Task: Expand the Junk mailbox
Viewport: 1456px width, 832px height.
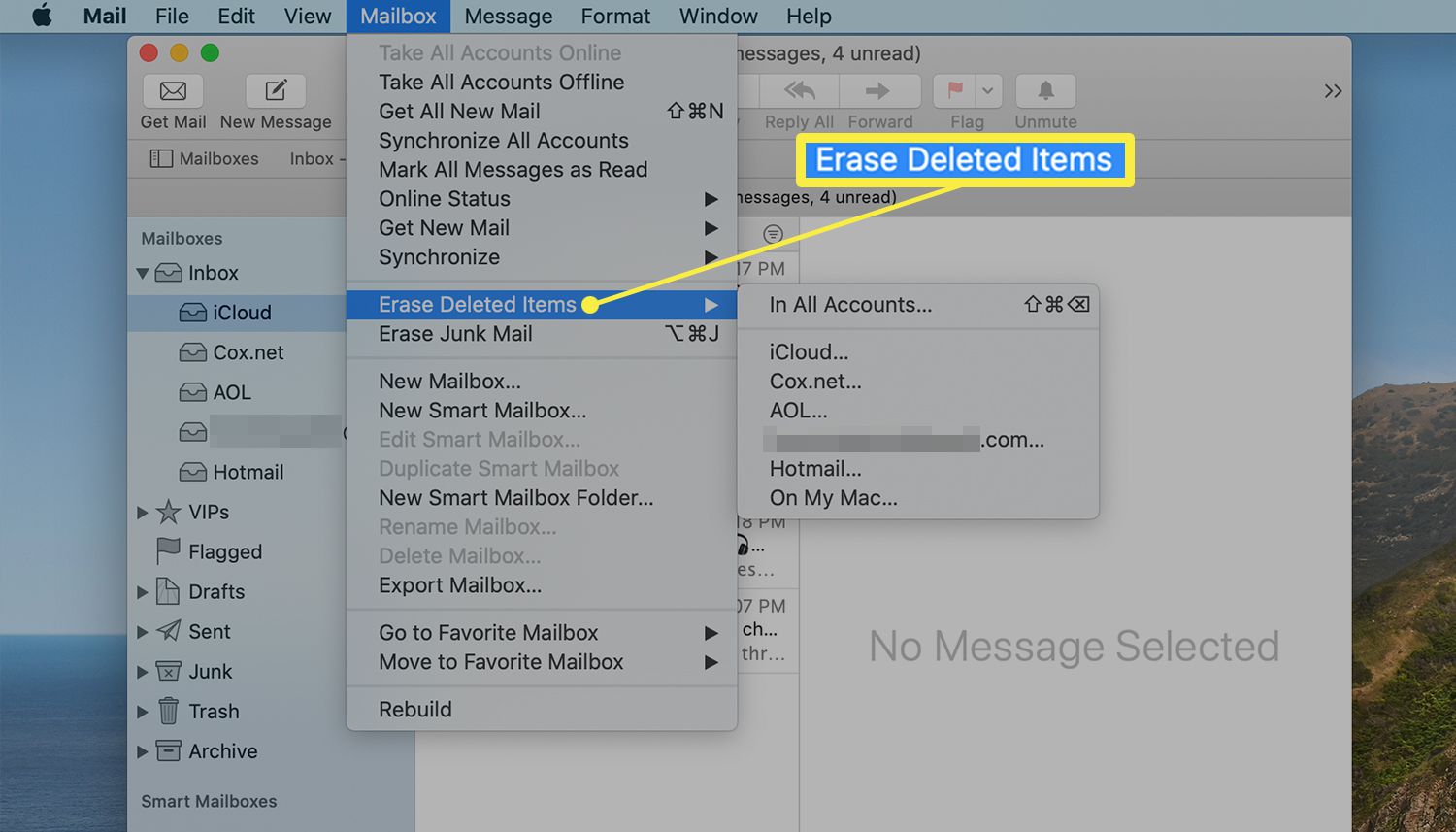Action: (x=143, y=671)
